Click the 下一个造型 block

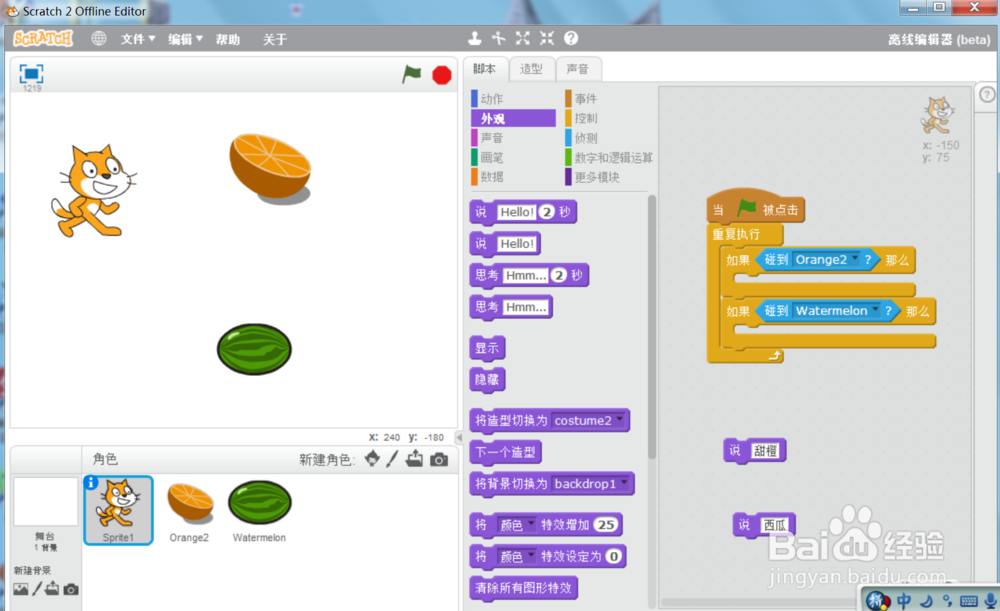point(505,452)
